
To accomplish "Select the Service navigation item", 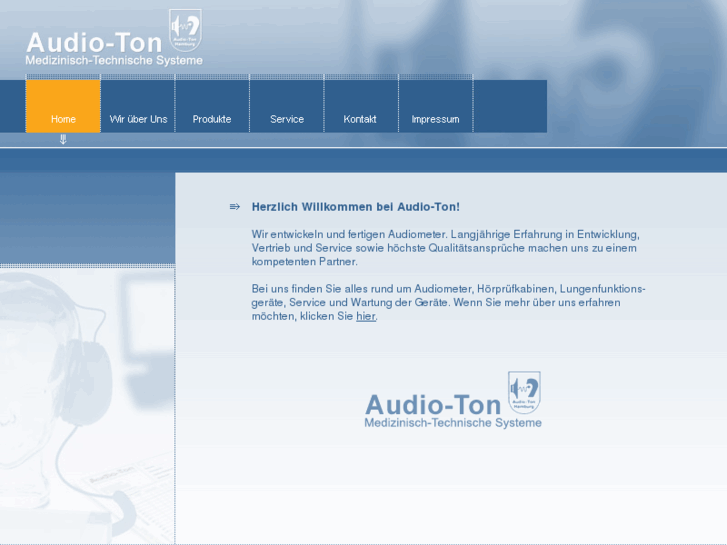I will (x=287, y=106).
